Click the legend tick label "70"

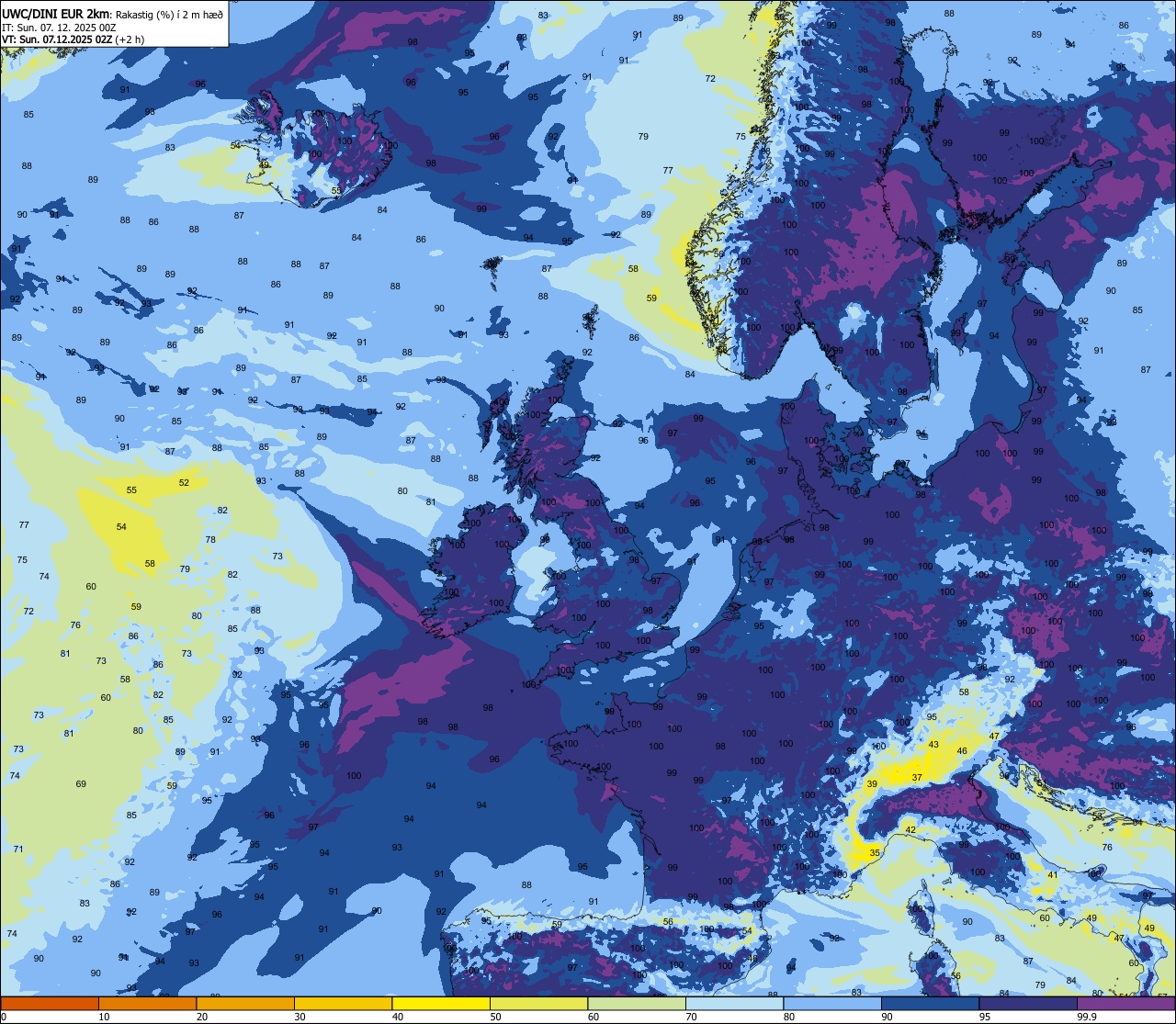tap(691, 1017)
